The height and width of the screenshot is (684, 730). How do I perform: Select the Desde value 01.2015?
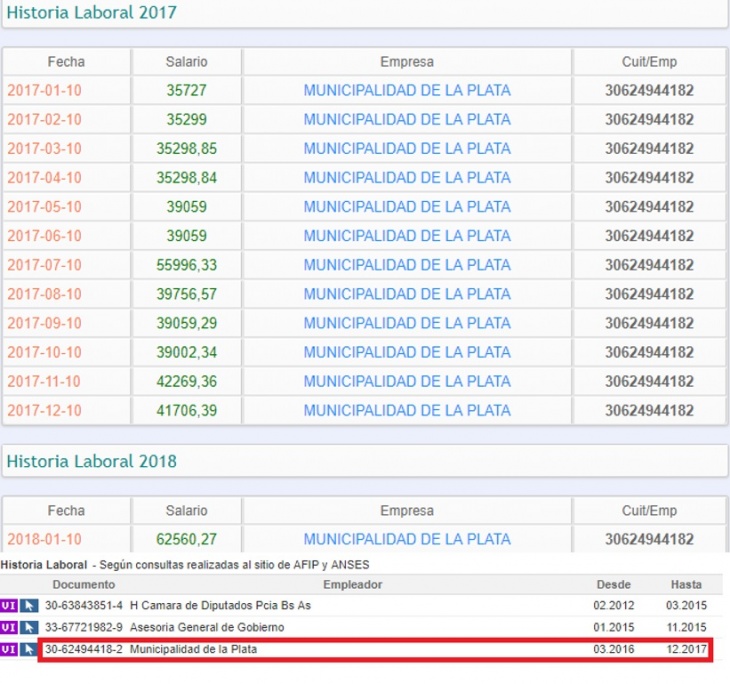(x=614, y=627)
